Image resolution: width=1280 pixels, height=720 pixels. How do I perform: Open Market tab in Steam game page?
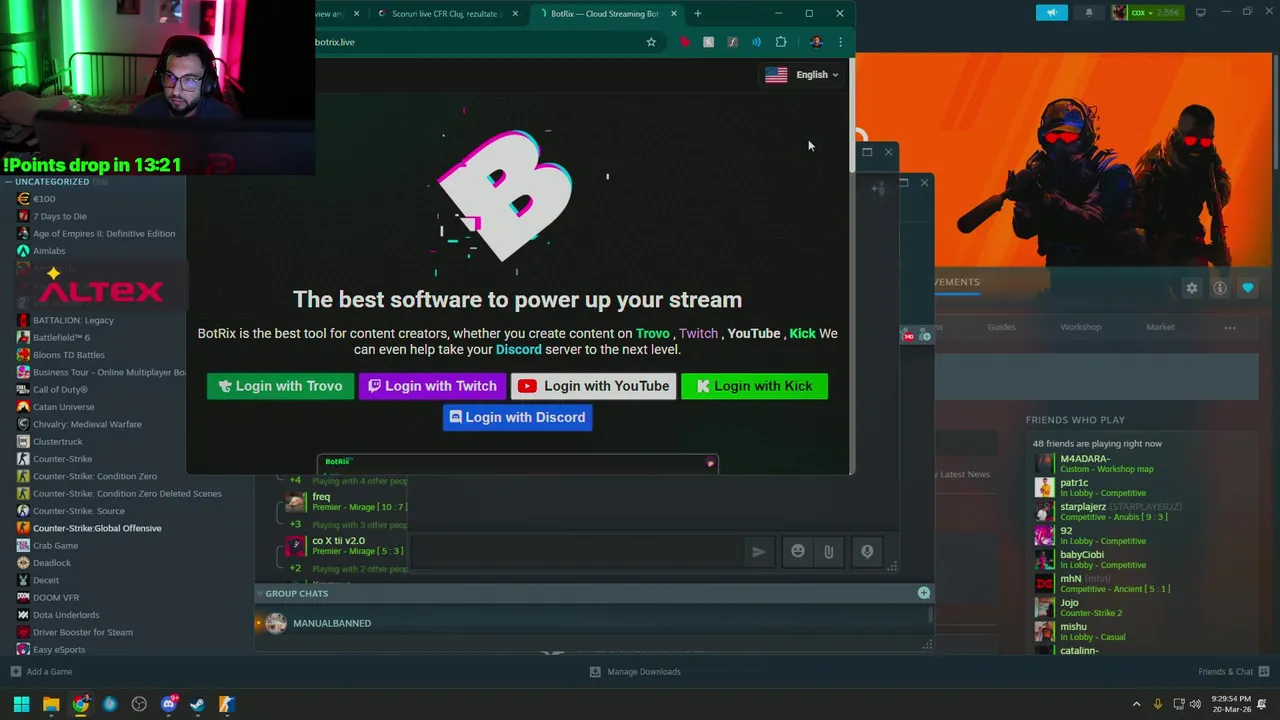point(1160,327)
